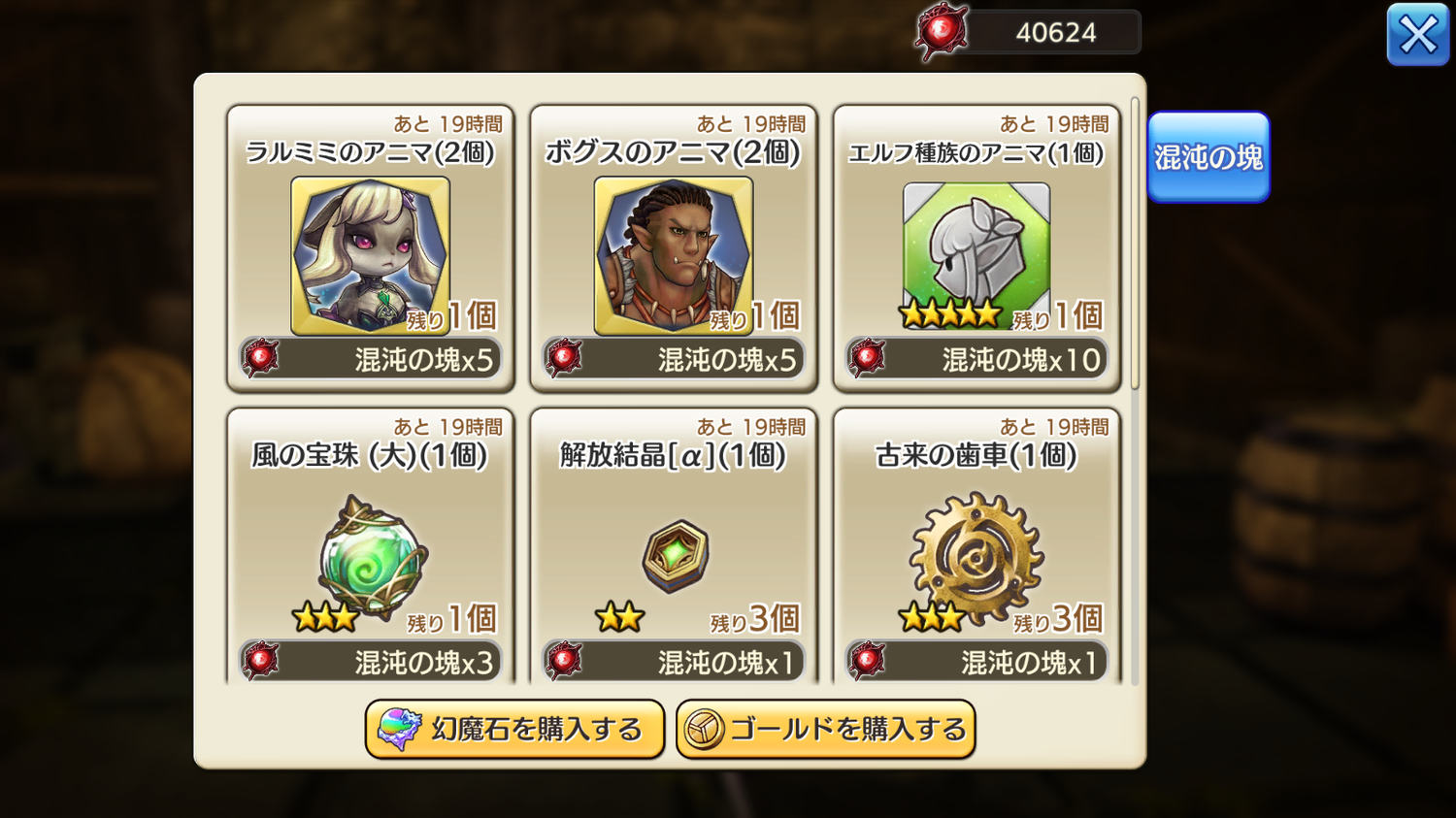This screenshot has width=1456, height=818.
Task: Buy wind orb for 混沌の塊x3
Action: click(371, 662)
